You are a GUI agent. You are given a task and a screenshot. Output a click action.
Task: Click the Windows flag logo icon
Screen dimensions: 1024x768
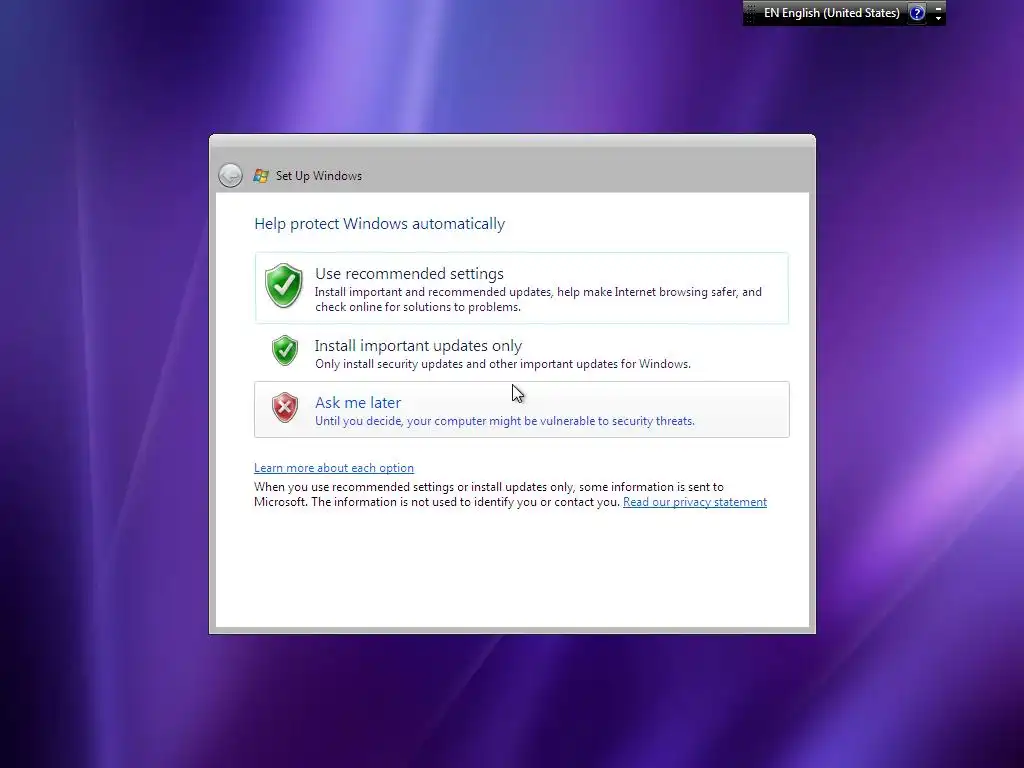coord(261,176)
